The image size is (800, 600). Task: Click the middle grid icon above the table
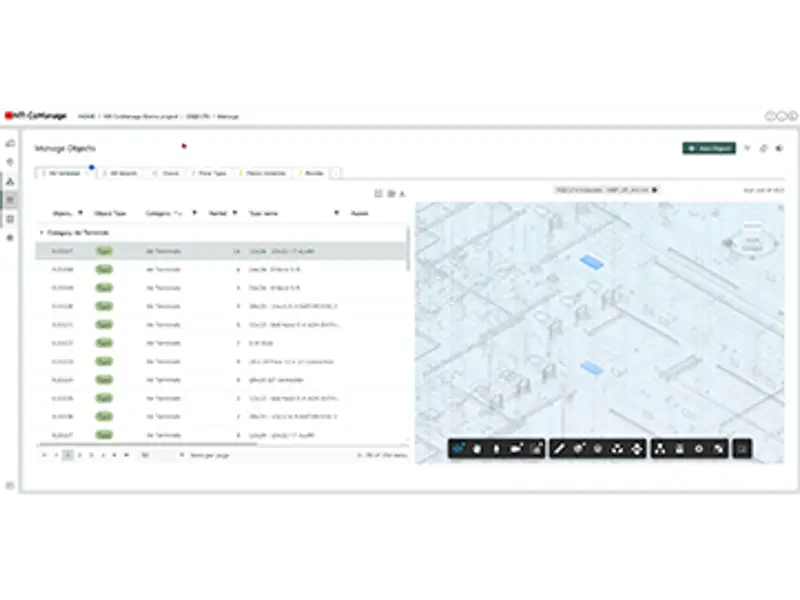(x=391, y=193)
